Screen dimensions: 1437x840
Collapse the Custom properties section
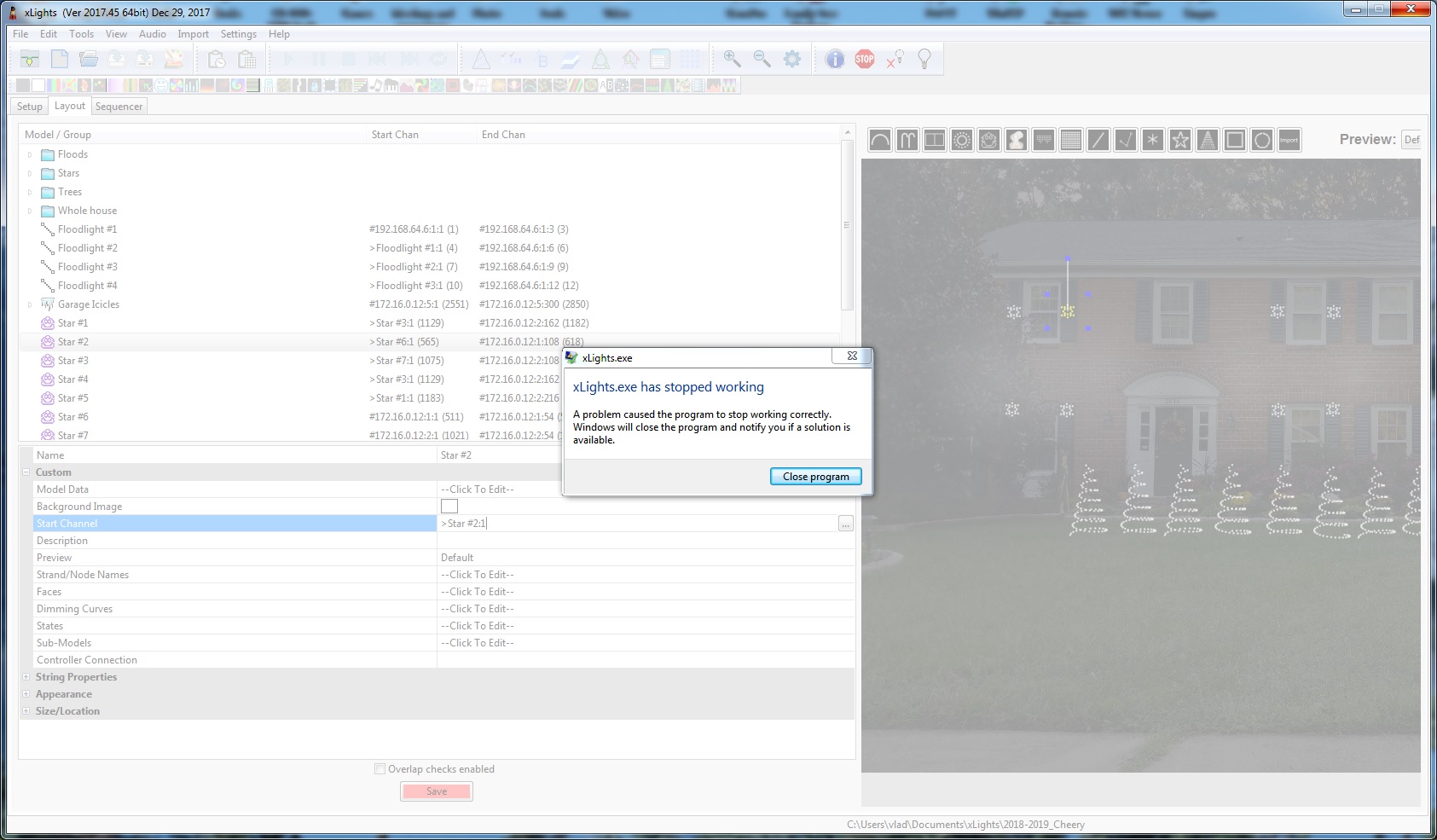[26, 472]
